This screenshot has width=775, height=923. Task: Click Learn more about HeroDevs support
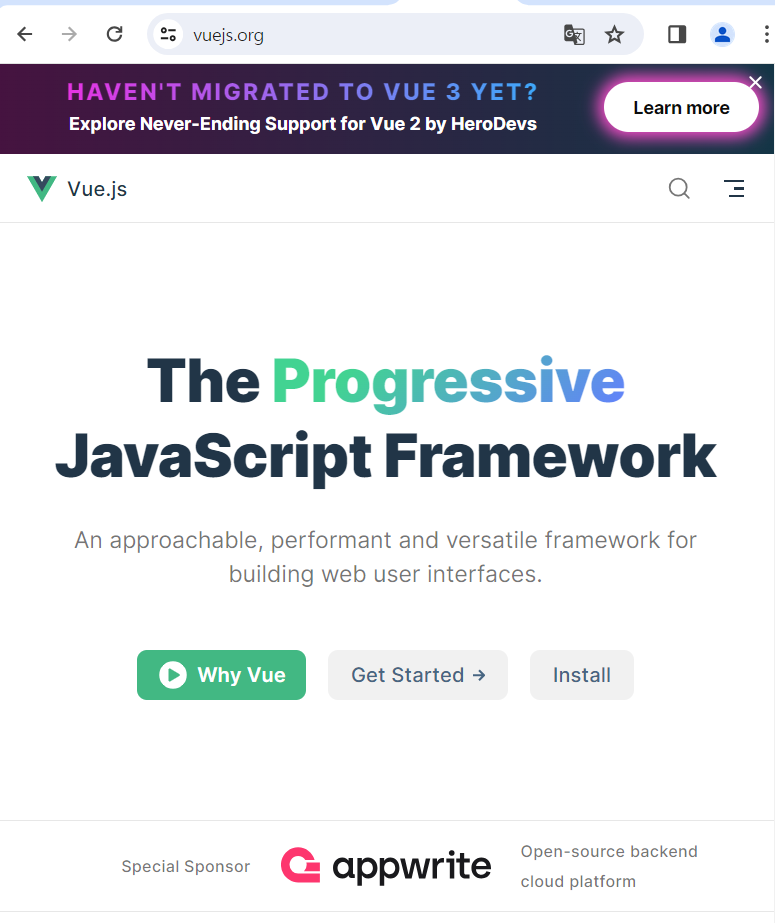click(681, 107)
